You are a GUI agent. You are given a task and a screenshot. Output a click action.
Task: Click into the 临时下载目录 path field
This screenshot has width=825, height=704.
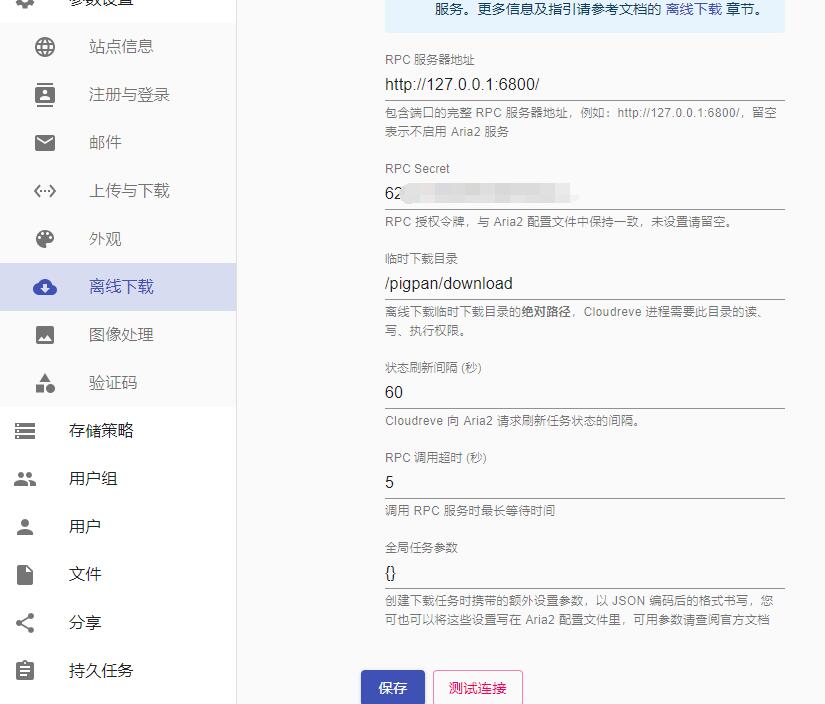point(584,284)
